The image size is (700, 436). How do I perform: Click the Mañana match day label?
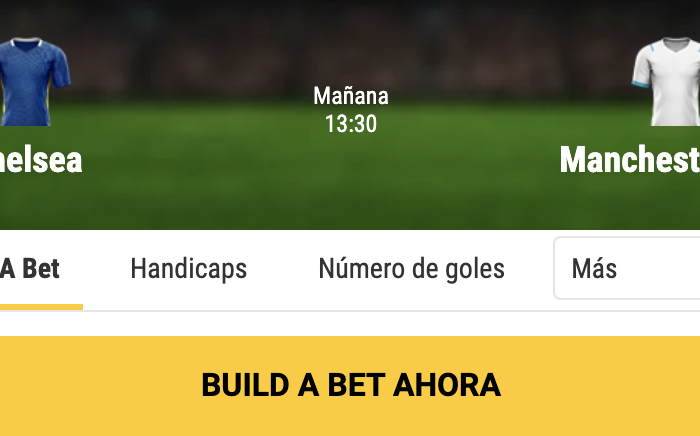(351, 96)
